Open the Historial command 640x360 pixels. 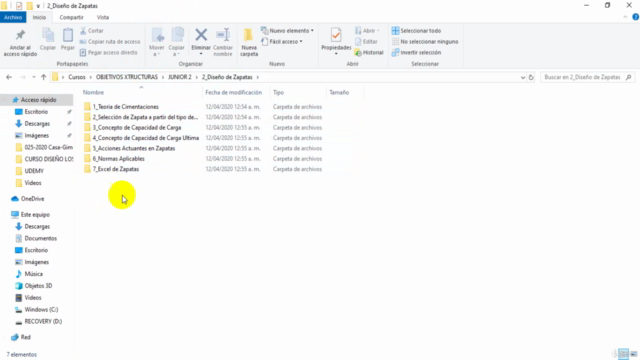(x=369, y=53)
